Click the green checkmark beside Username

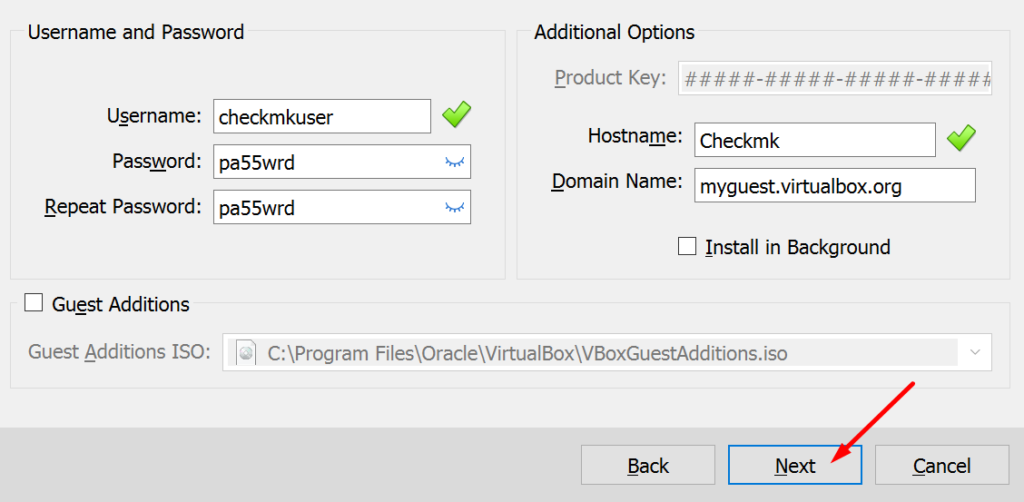coord(456,116)
